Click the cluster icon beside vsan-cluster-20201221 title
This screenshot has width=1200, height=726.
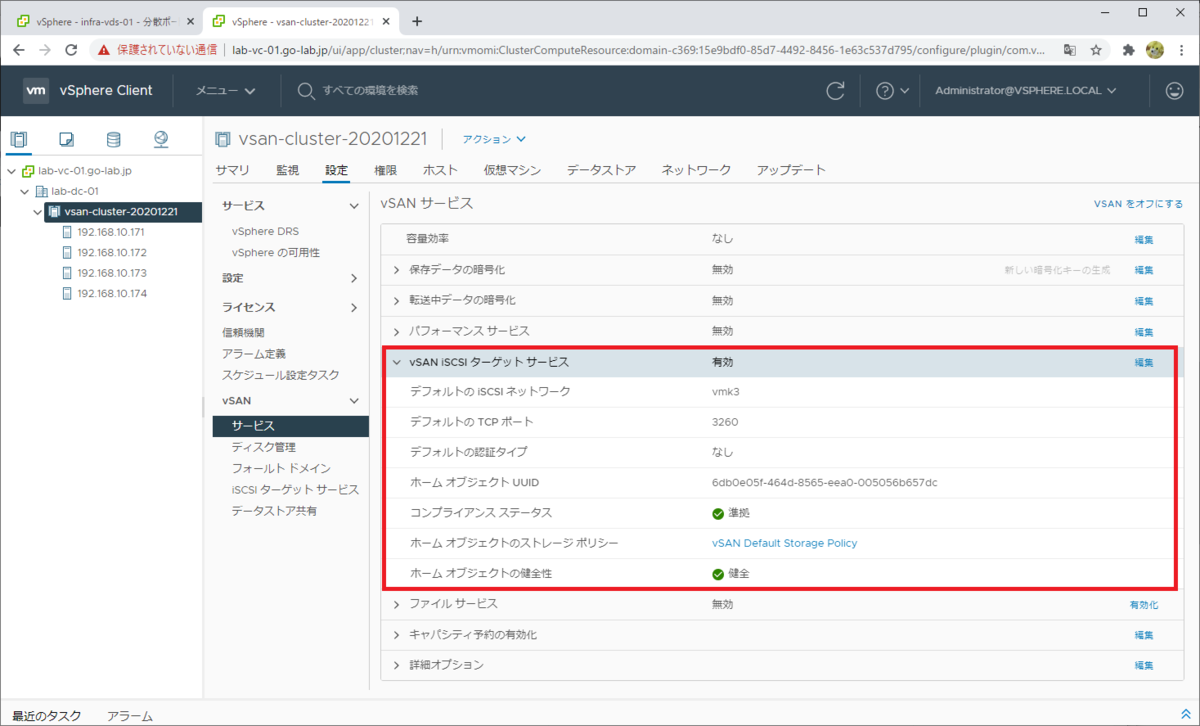point(223,139)
